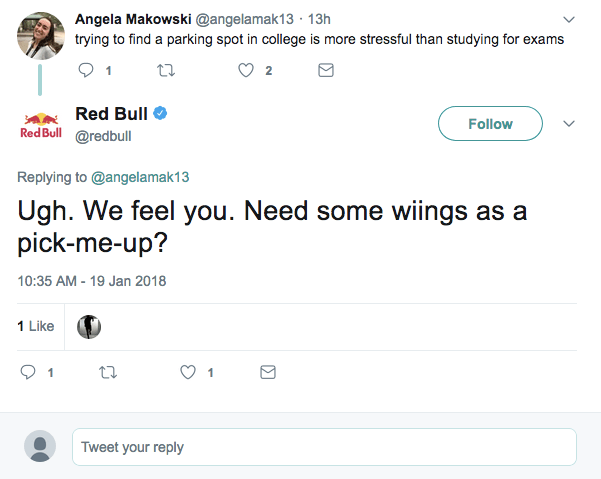601x479 pixels.
Task: Like Angela's tweet with heart icon
Action: tap(246, 70)
